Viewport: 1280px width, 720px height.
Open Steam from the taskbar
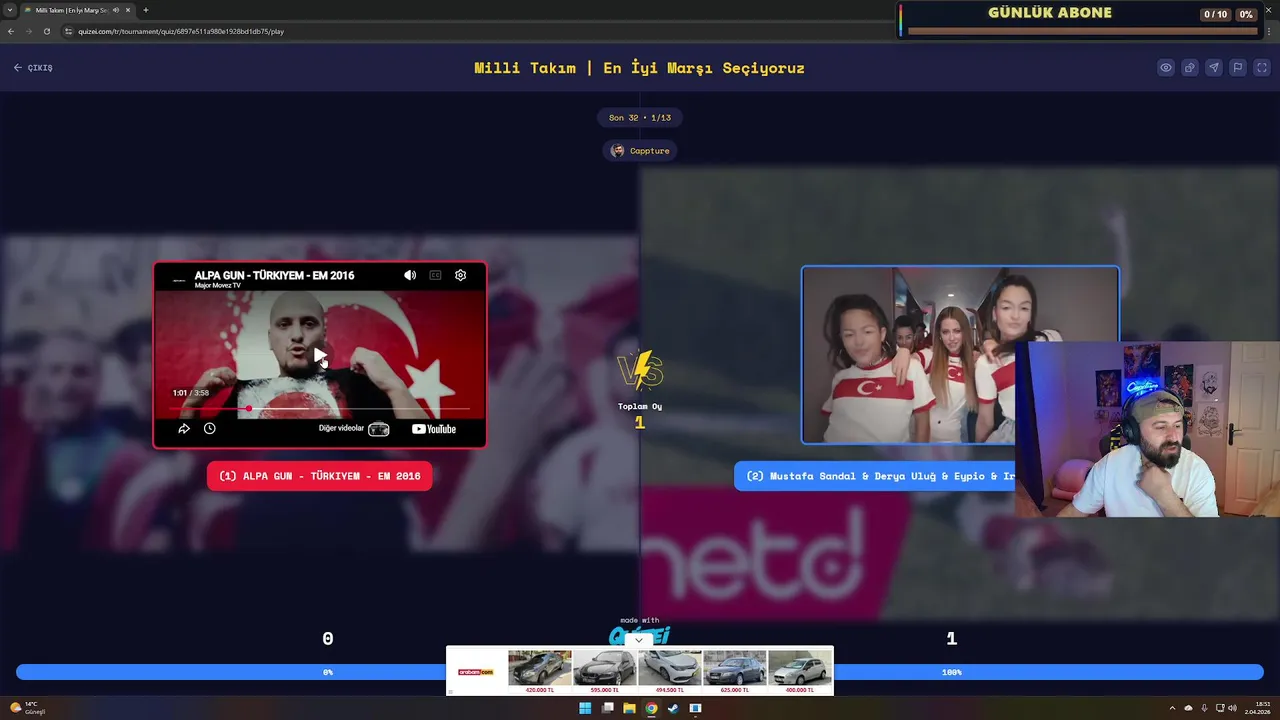(x=673, y=708)
